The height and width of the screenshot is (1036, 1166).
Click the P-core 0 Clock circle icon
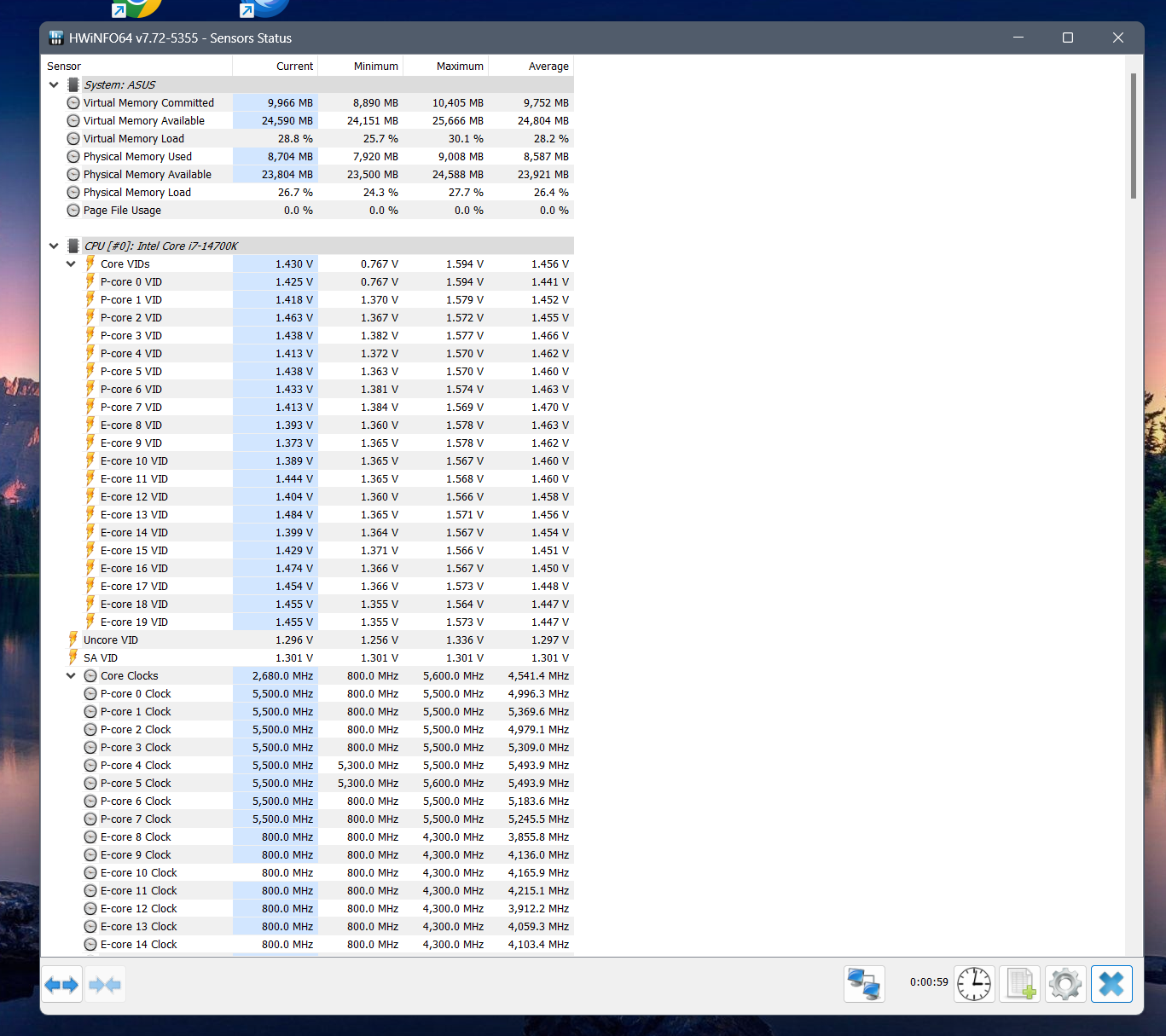[90, 693]
